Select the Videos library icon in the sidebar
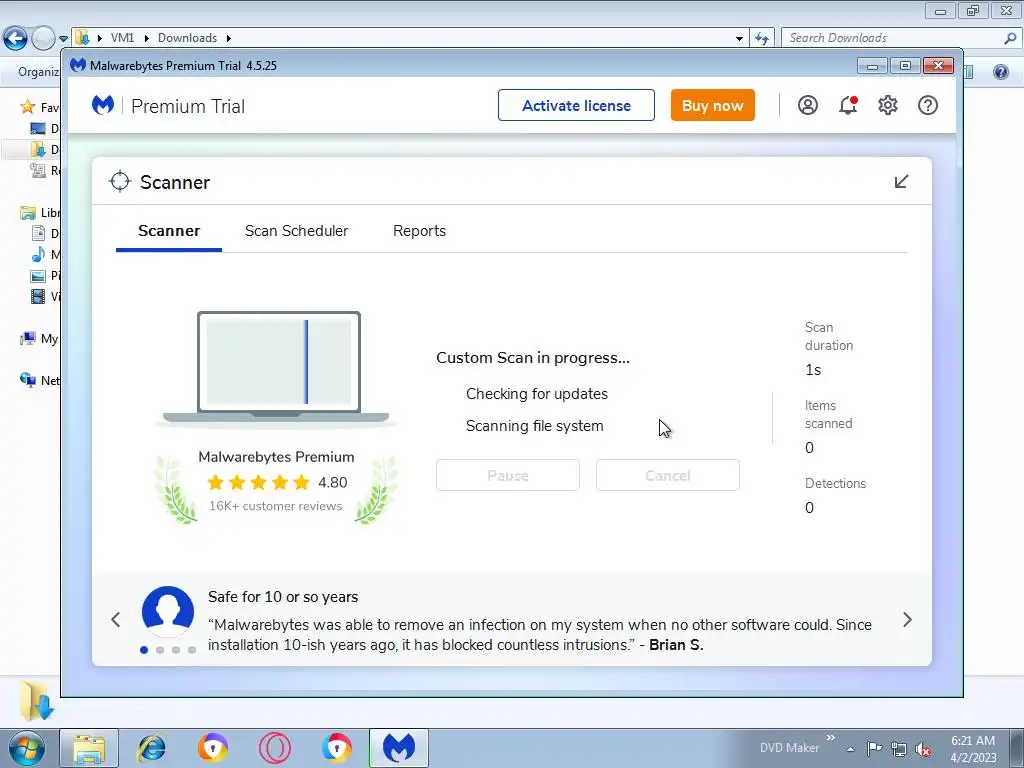 pos(39,296)
